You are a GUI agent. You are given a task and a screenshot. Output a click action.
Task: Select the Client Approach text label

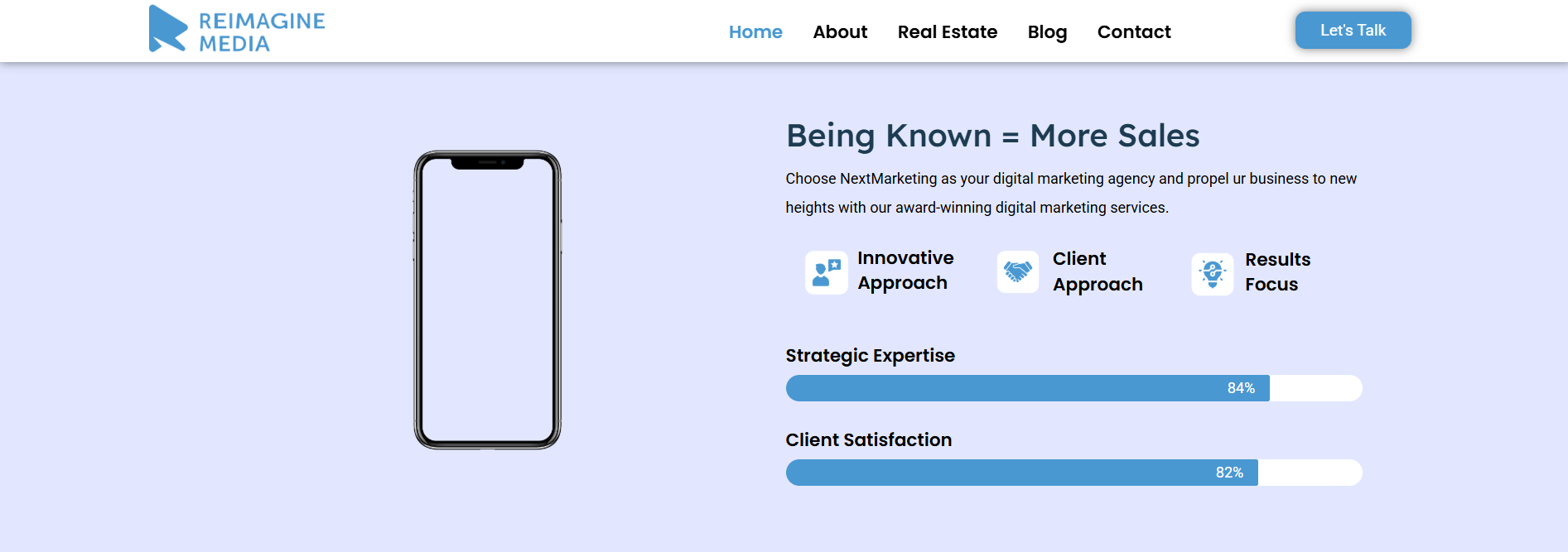[1098, 271]
